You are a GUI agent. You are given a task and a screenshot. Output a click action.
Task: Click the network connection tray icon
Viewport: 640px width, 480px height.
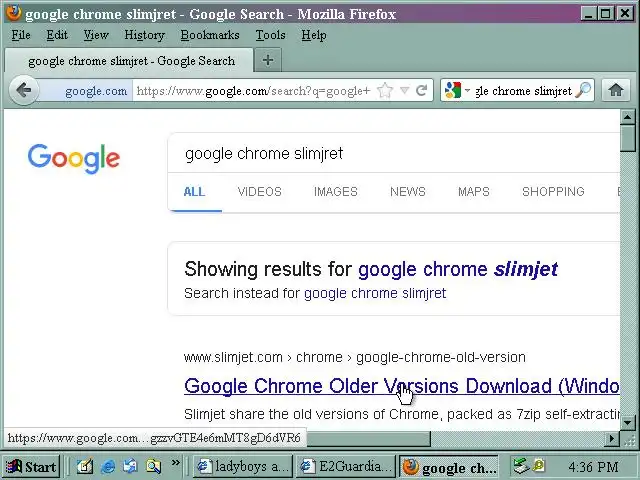(521, 466)
